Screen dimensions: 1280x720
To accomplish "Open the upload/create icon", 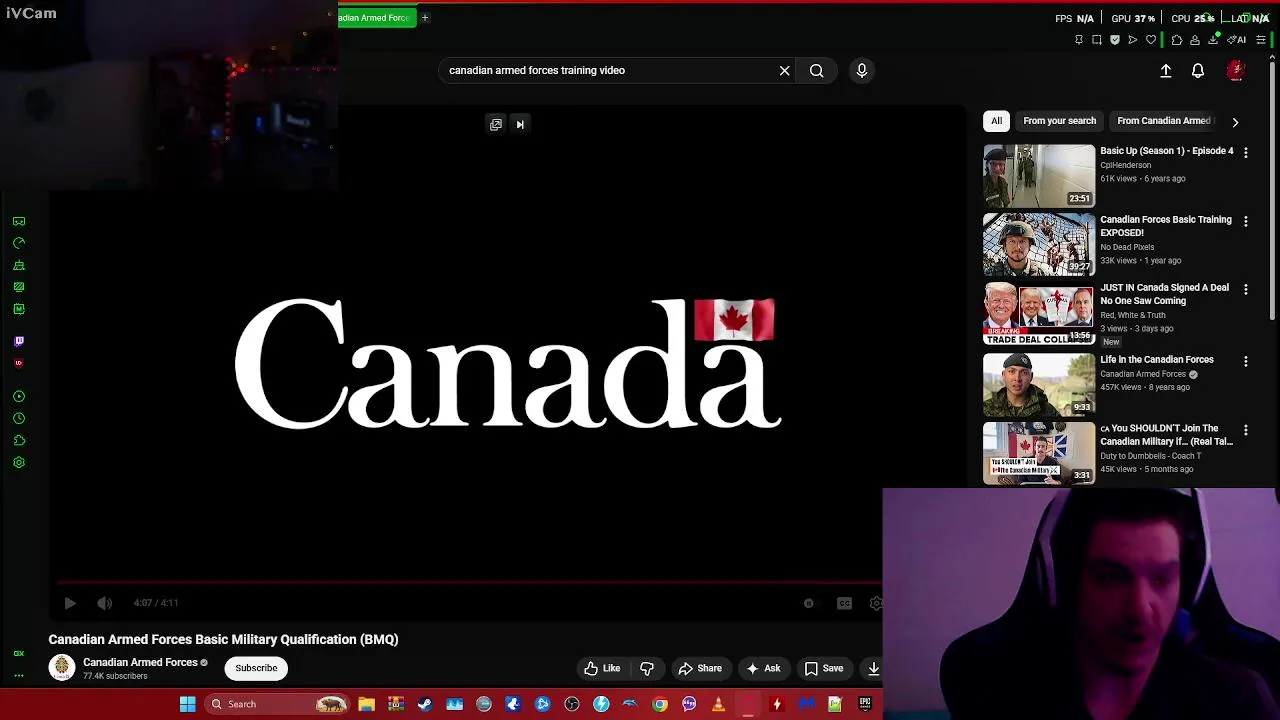I will pos(1166,70).
